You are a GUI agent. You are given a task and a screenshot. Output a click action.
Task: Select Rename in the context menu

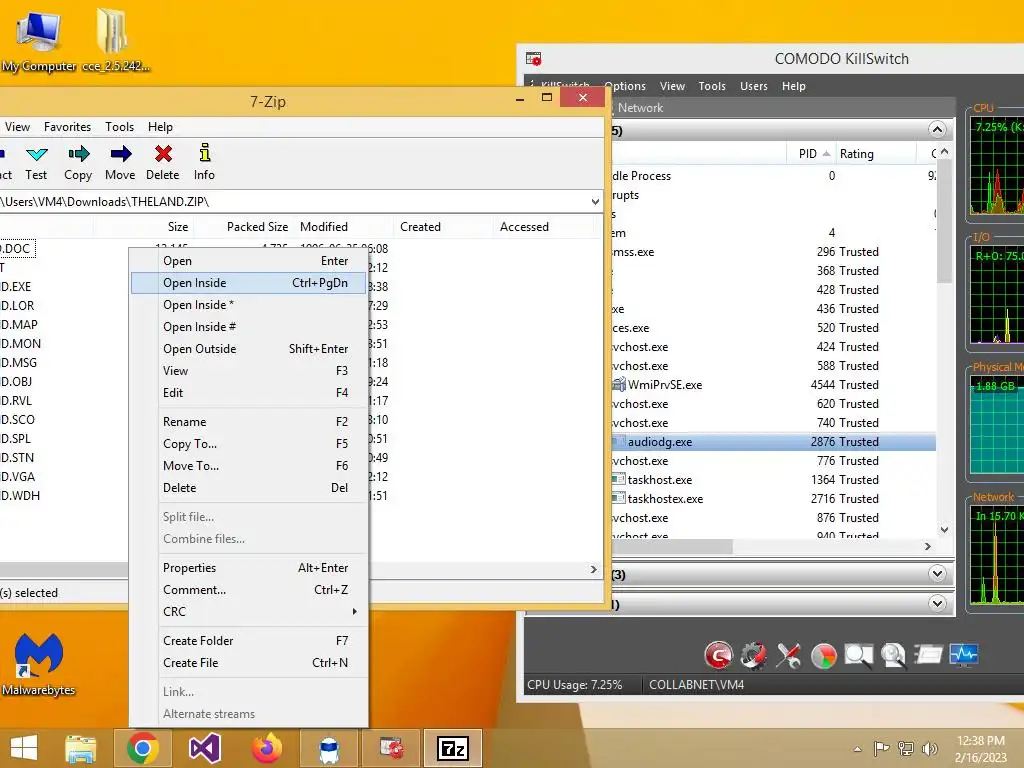(248, 422)
